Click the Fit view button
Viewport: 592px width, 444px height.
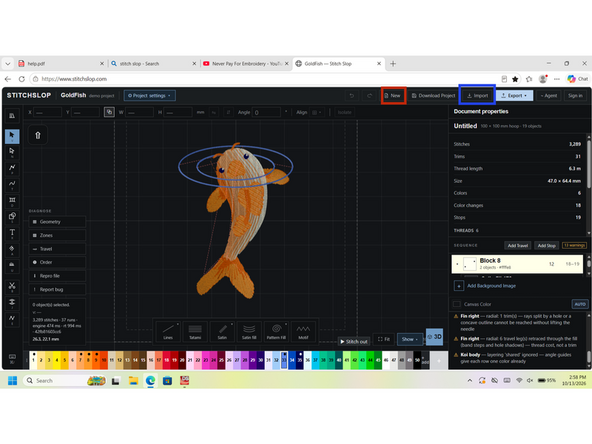point(384,339)
